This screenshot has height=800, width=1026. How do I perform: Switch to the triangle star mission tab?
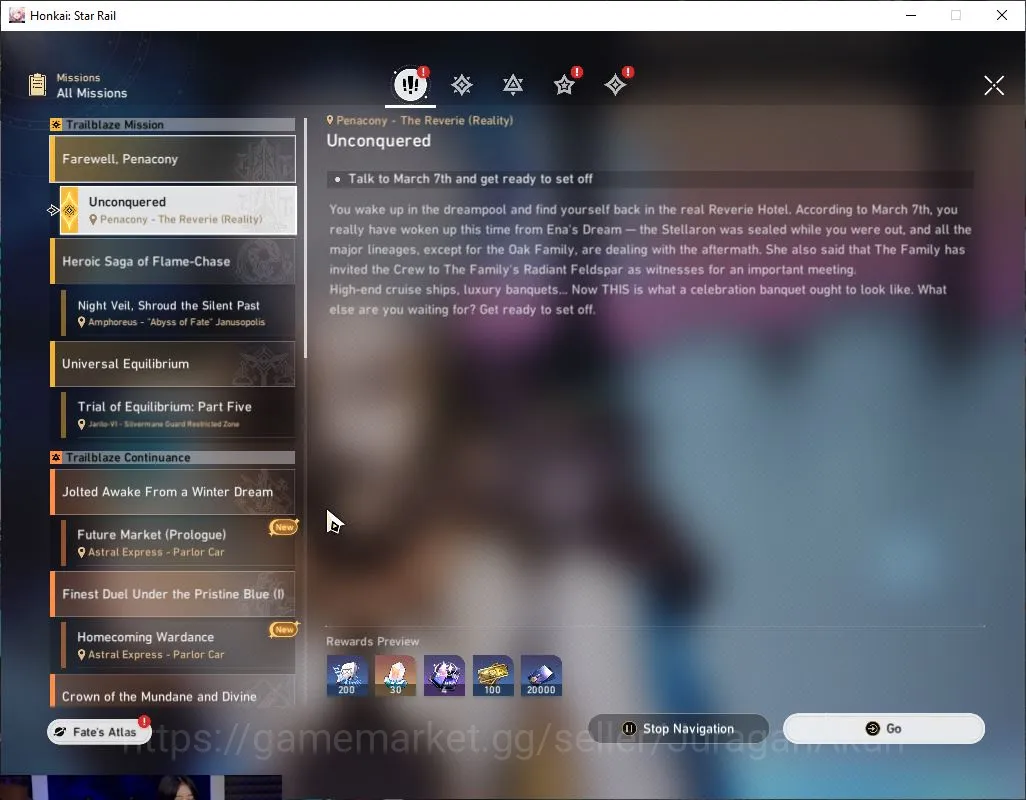[x=513, y=84]
